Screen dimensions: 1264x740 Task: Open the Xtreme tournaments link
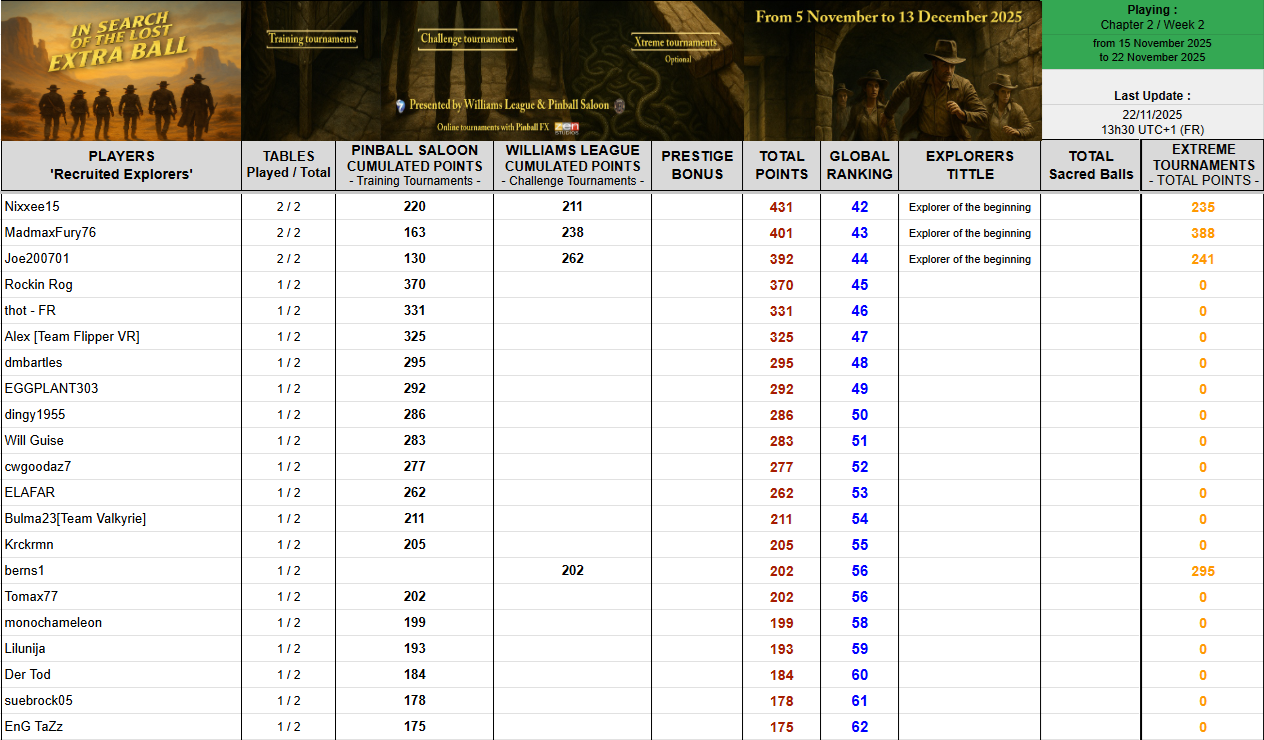click(676, 42)
